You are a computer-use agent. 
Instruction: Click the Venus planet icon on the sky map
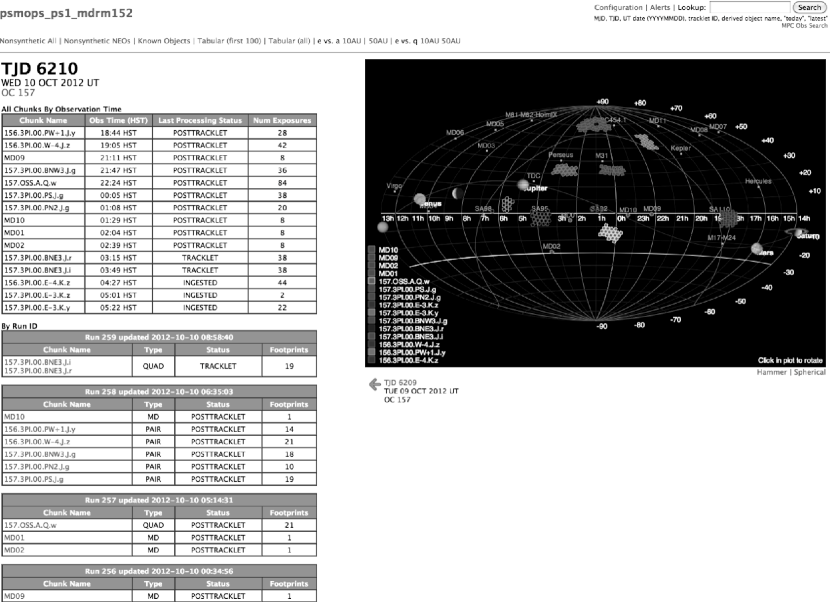420,199
